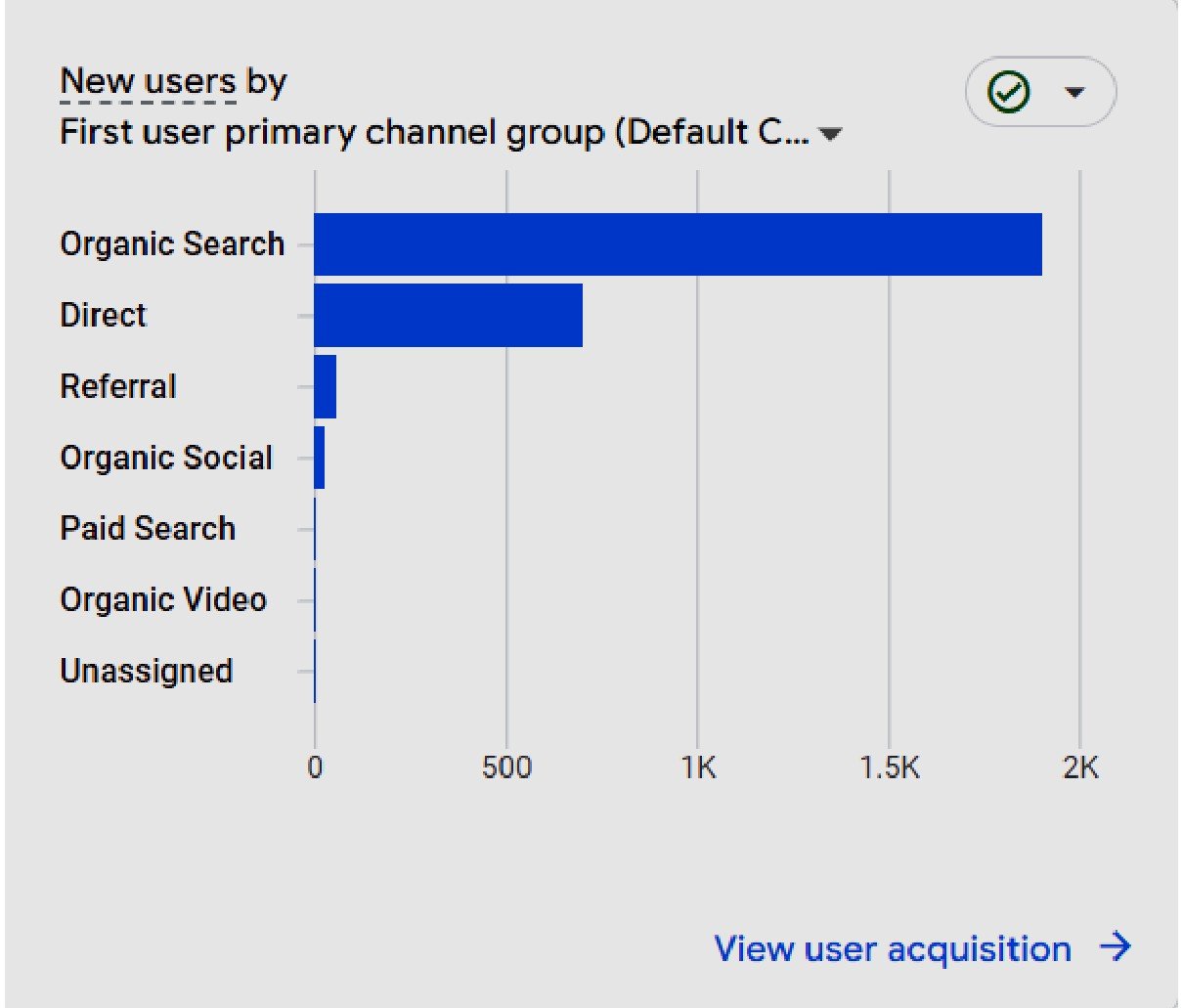
Task: Expand the caret beside the checkmark icon
Action: [1074, 93]
